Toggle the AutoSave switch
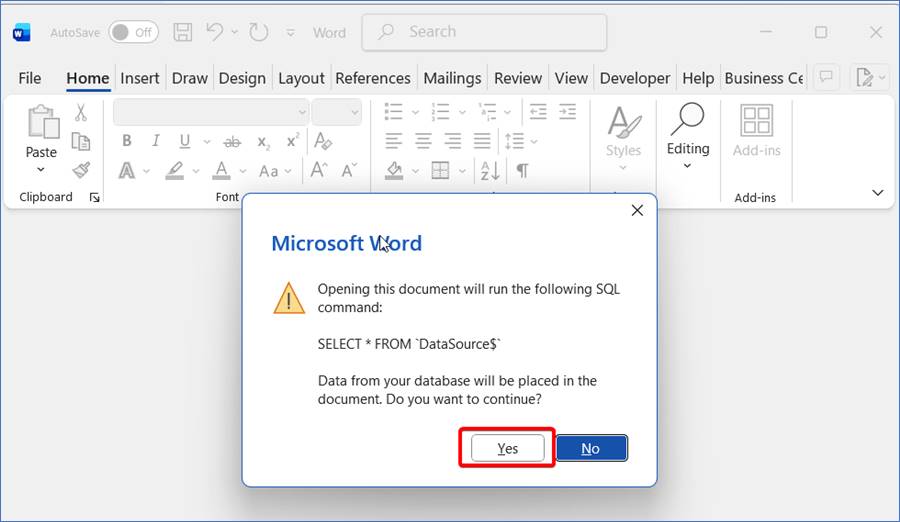The height and width of the screenshot is (522, 900). tap(133, 33)
